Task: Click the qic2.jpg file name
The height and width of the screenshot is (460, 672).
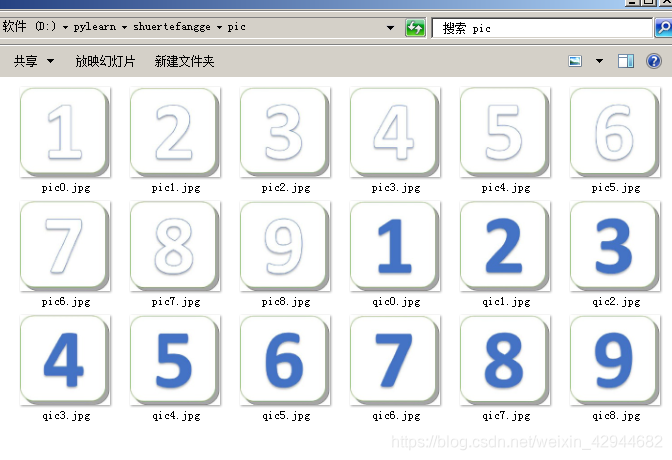Action: pyautogui.click(x=616, y=302)
